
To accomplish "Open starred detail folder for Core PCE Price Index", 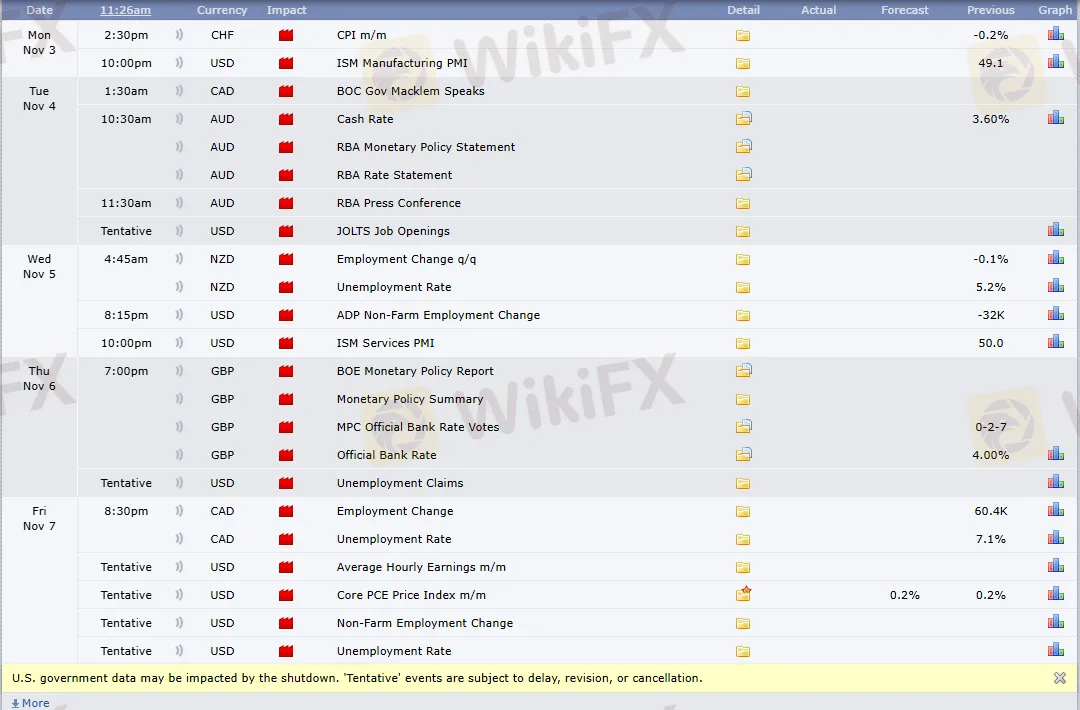I will pos(743,594).
